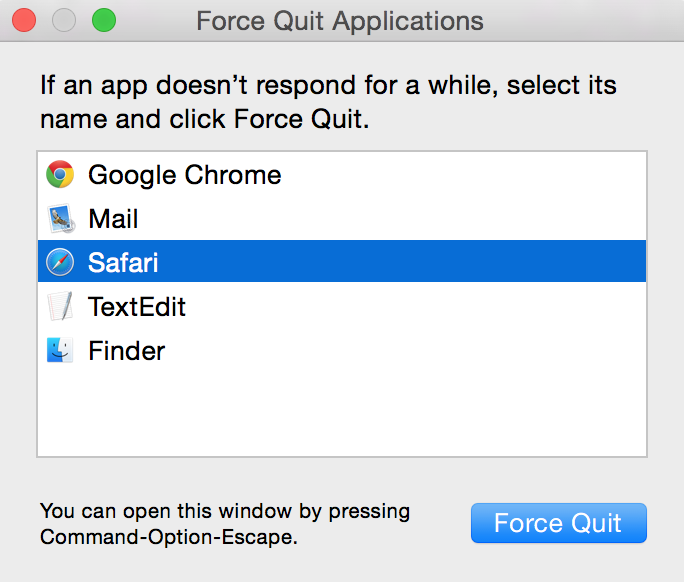The image size is (684, 582).
Task: Click the blue Force Quit button
Action: [559, 523]
